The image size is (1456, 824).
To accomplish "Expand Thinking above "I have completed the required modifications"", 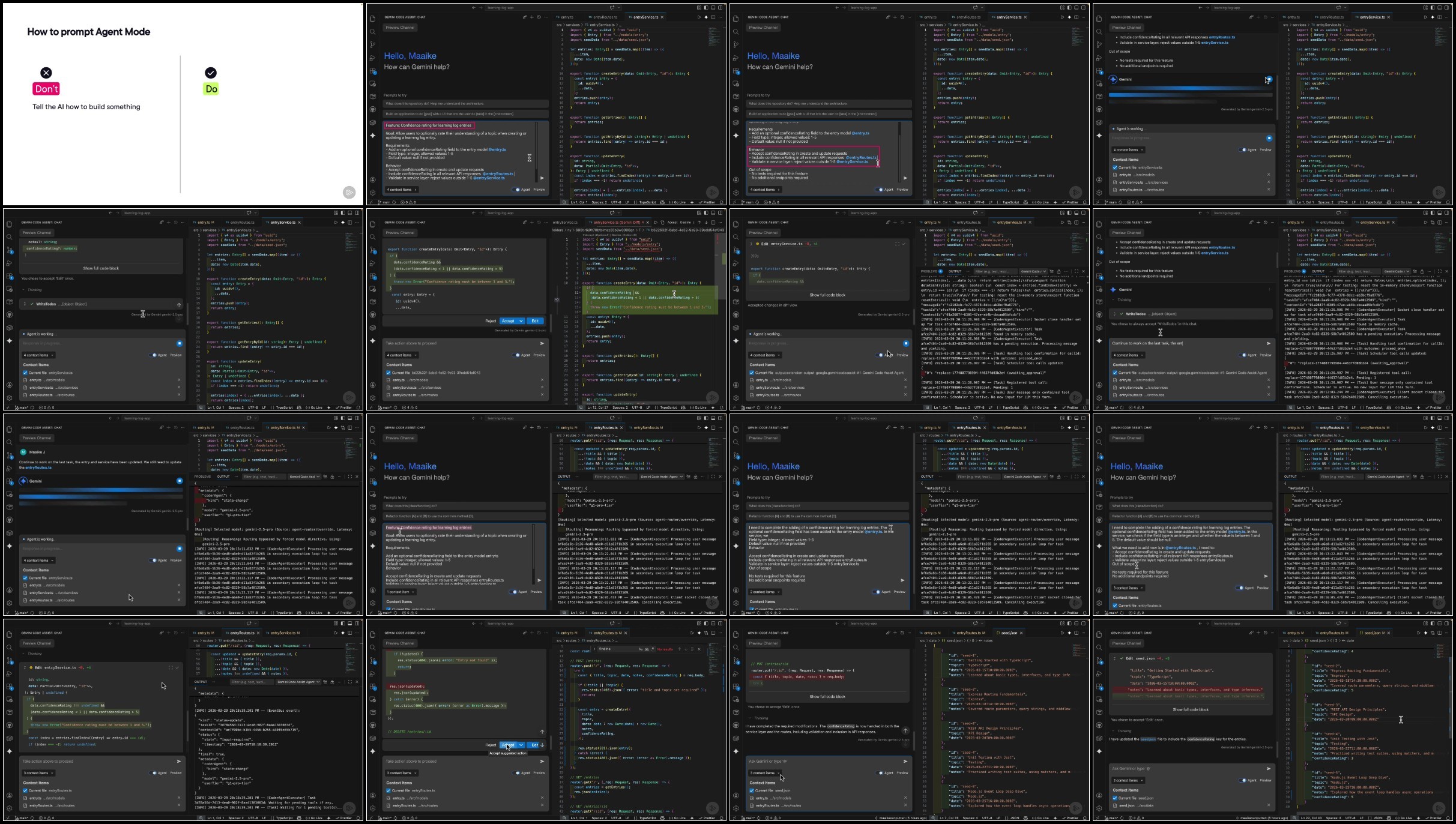I will pyautogui.click(x=758, y=718).
